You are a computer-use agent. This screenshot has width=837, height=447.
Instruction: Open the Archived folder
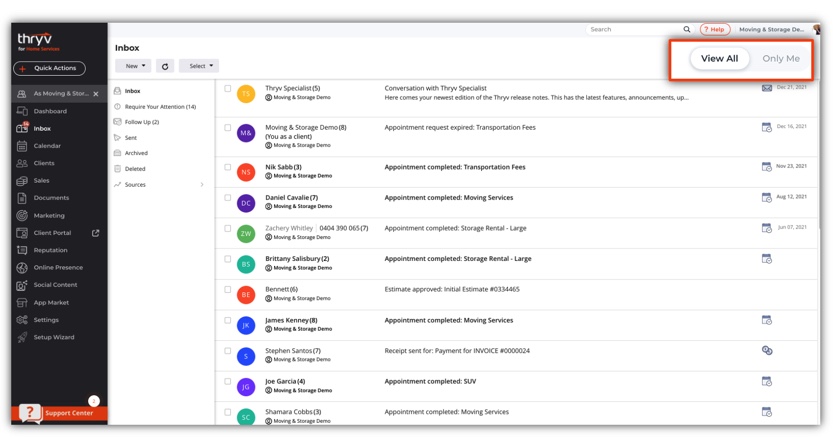coord(136,153)
